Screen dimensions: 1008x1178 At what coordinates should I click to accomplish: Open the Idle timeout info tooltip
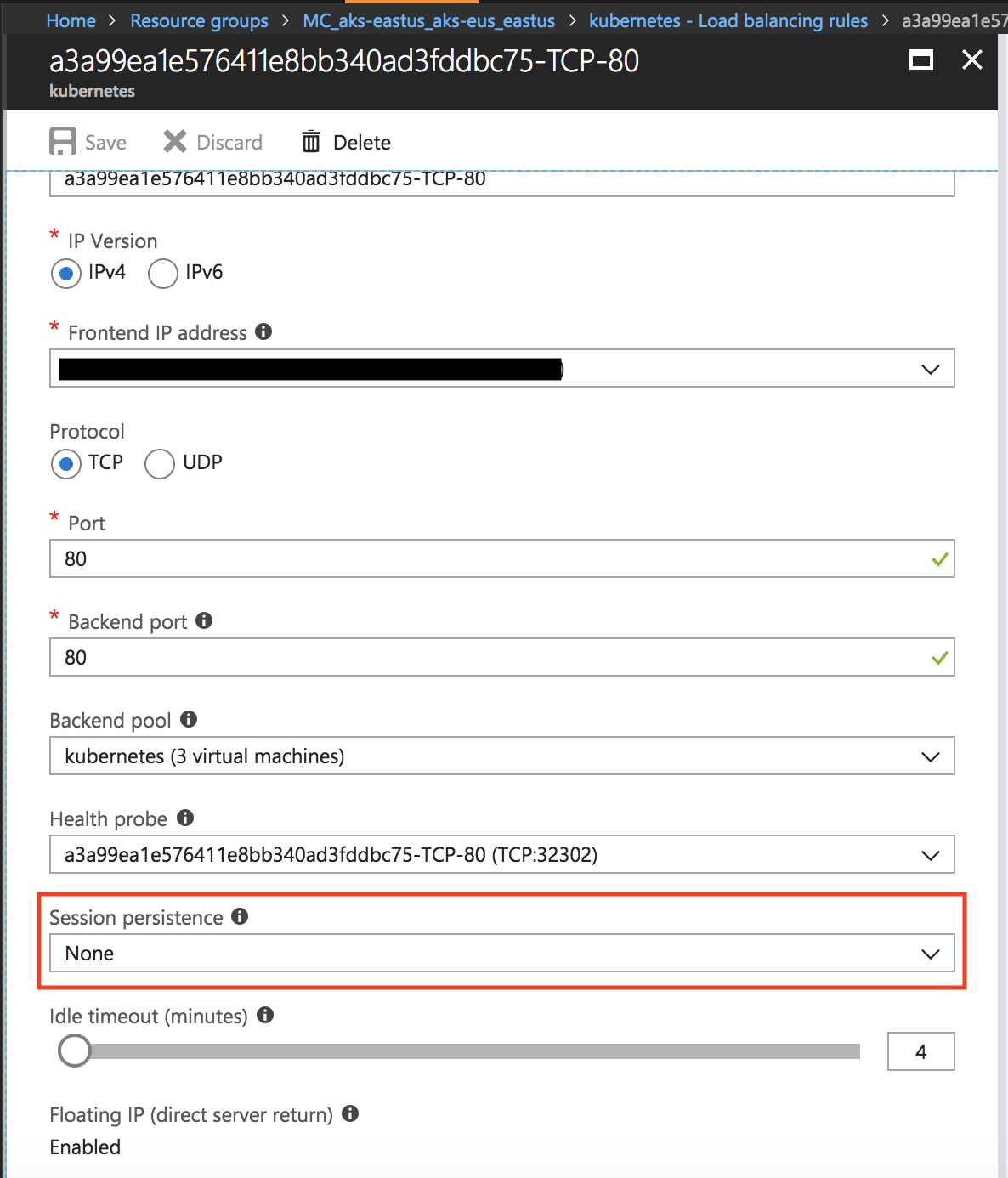[x=264, y=1015]
